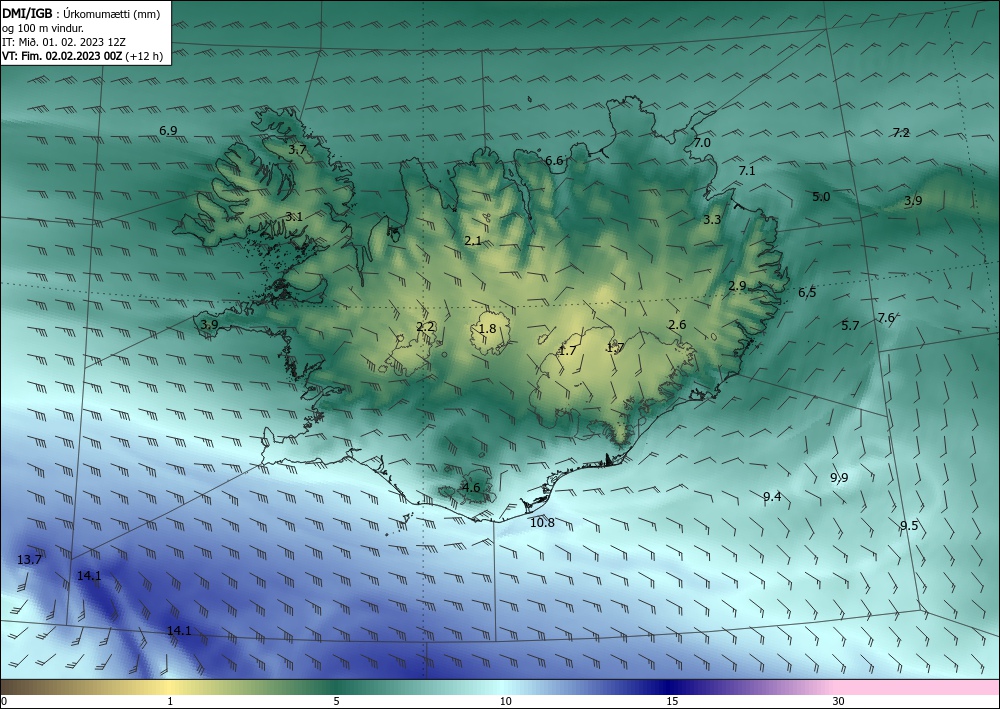This screenshot has width=1000, height=709.
Task: Click the legend tick label '10'
Action: (x=506, y=702)
